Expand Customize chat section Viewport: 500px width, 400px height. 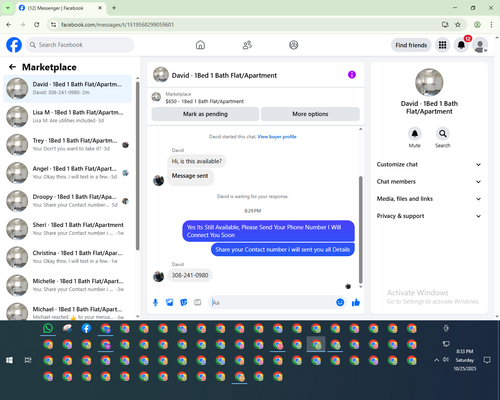tap(429, 164)
